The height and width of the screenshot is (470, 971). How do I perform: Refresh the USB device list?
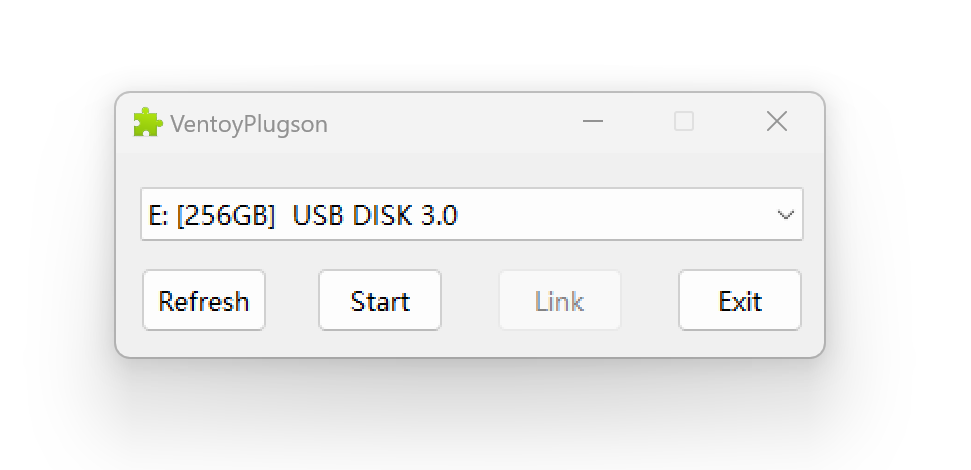(x=204, y=301)
